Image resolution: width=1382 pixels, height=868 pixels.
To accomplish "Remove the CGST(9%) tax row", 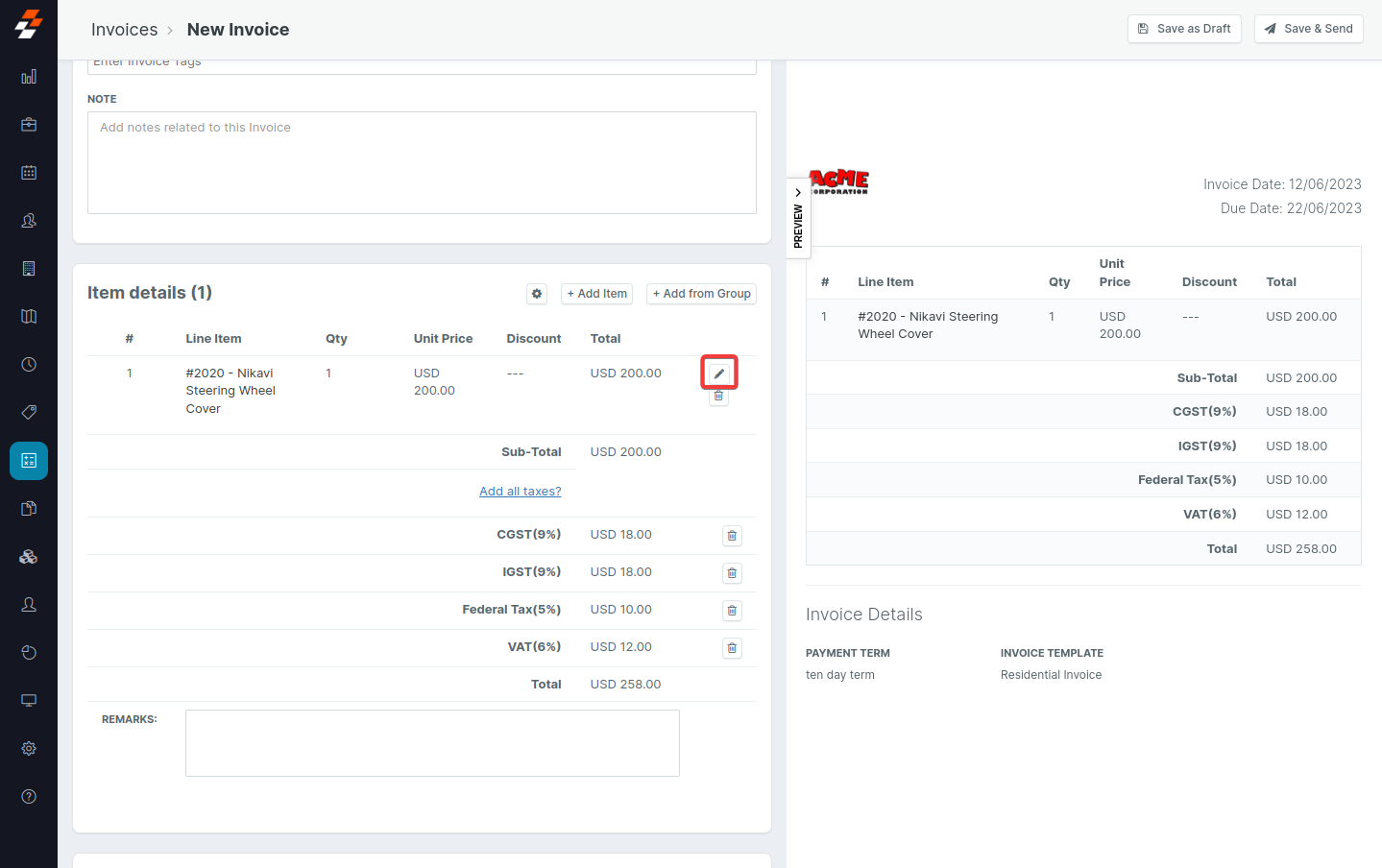I will (x=732, y=536).
